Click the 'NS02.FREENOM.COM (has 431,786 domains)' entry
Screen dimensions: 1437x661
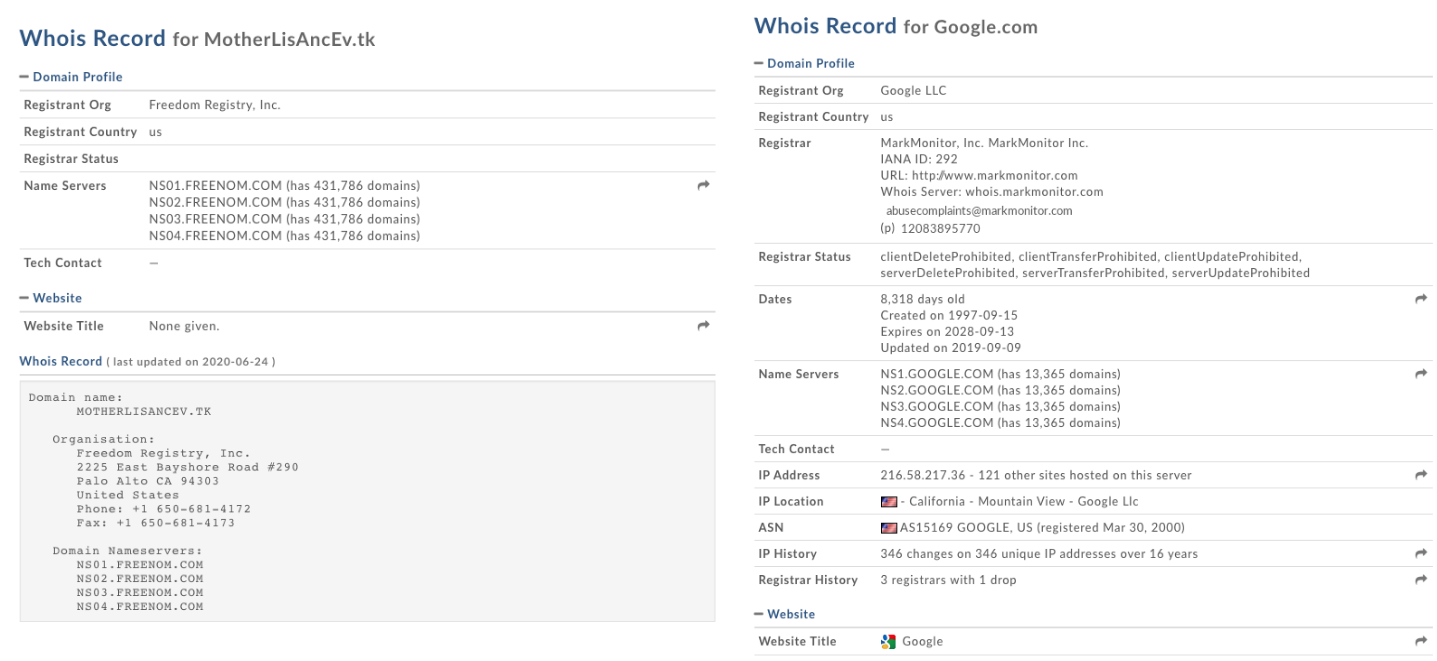pos(284,203)
